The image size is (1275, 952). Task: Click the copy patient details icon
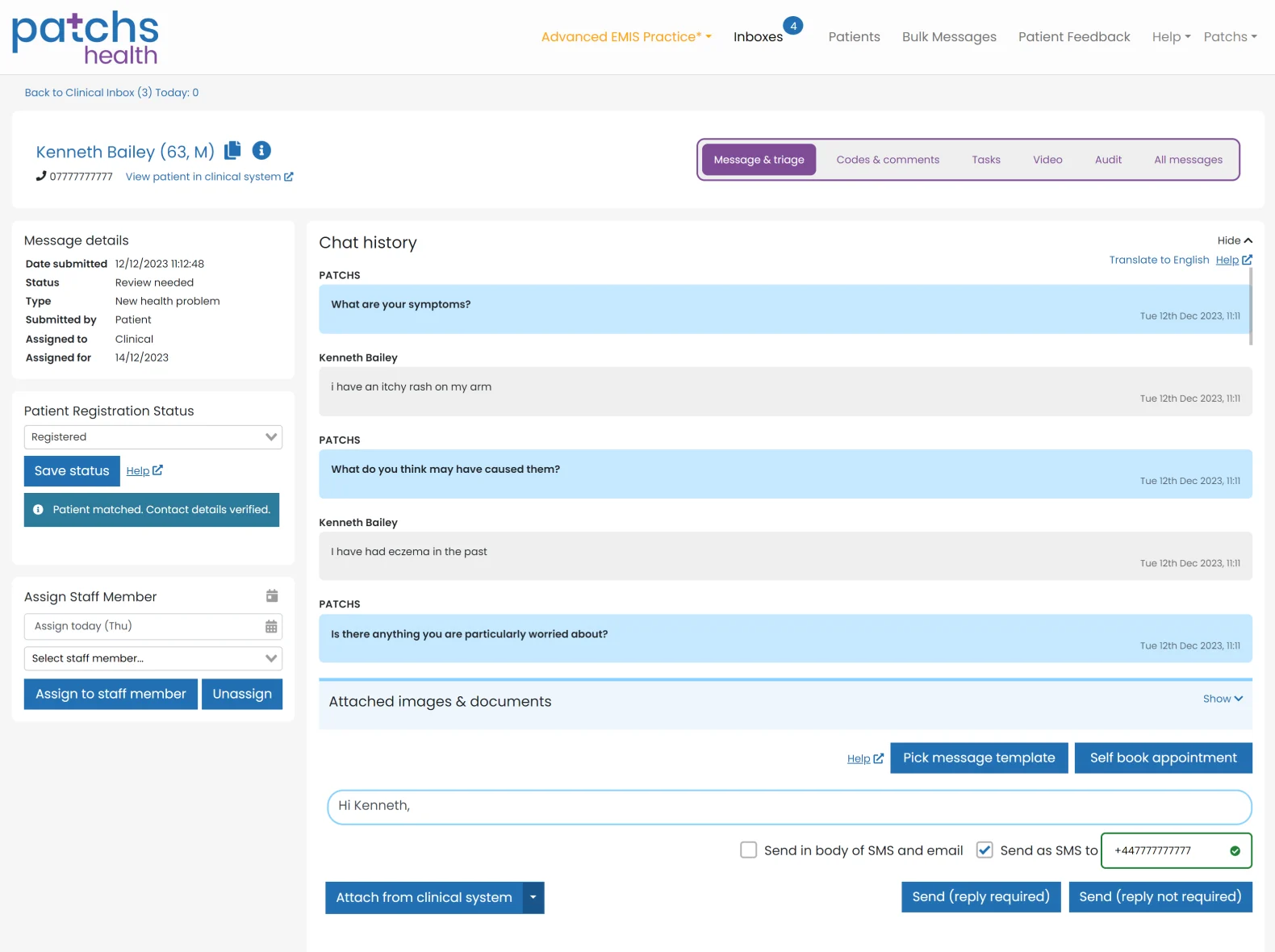(x=233, y=150)
